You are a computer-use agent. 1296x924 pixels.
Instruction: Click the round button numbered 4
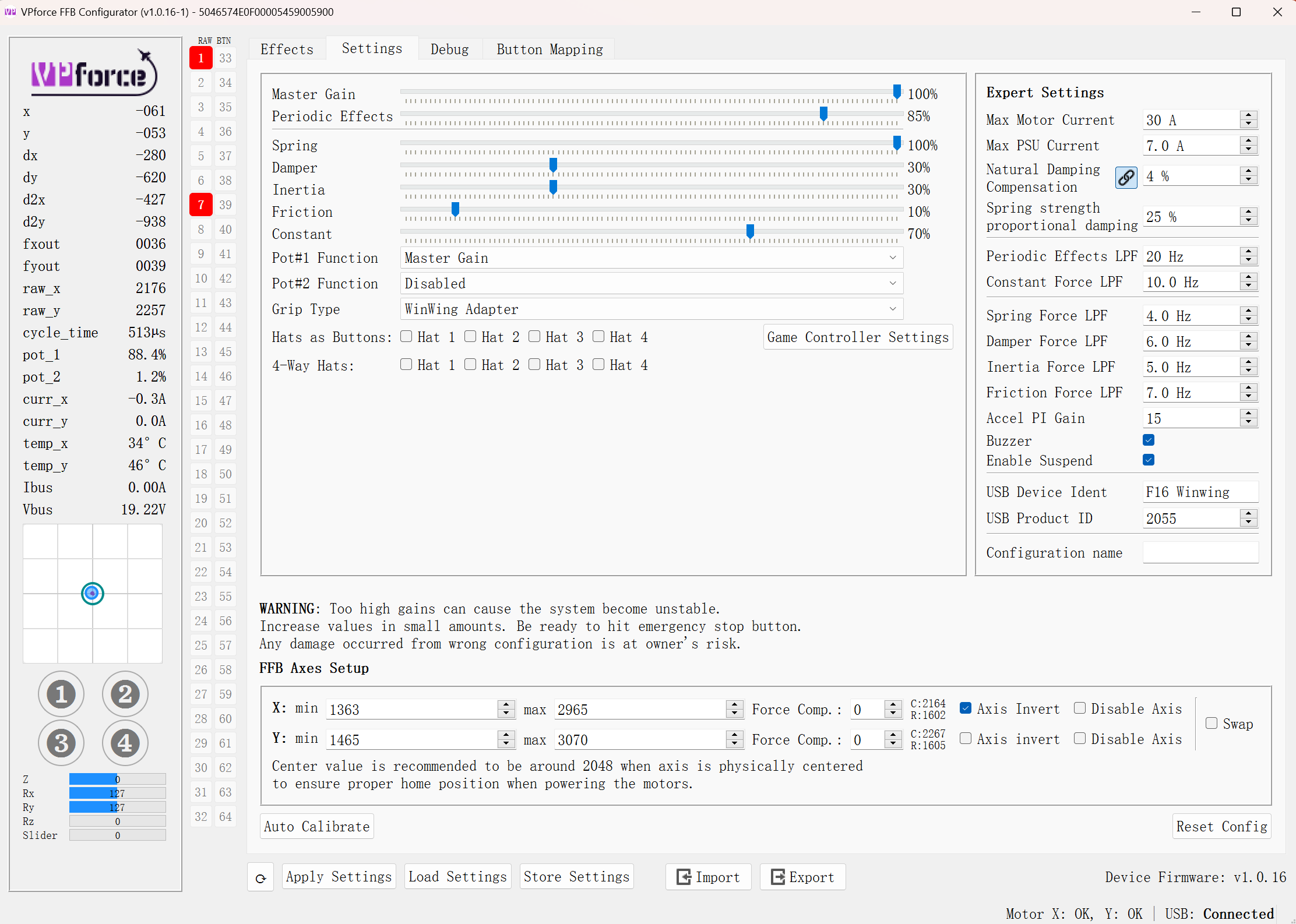pos(125,743)
